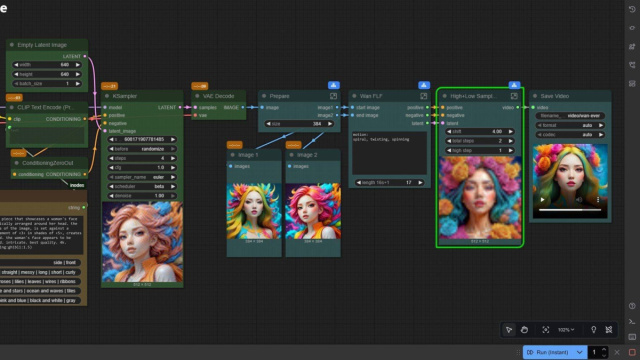The image size is (640, 360).
Task: Decrease high step on High+Low Sampler
Action: point(449,150)
